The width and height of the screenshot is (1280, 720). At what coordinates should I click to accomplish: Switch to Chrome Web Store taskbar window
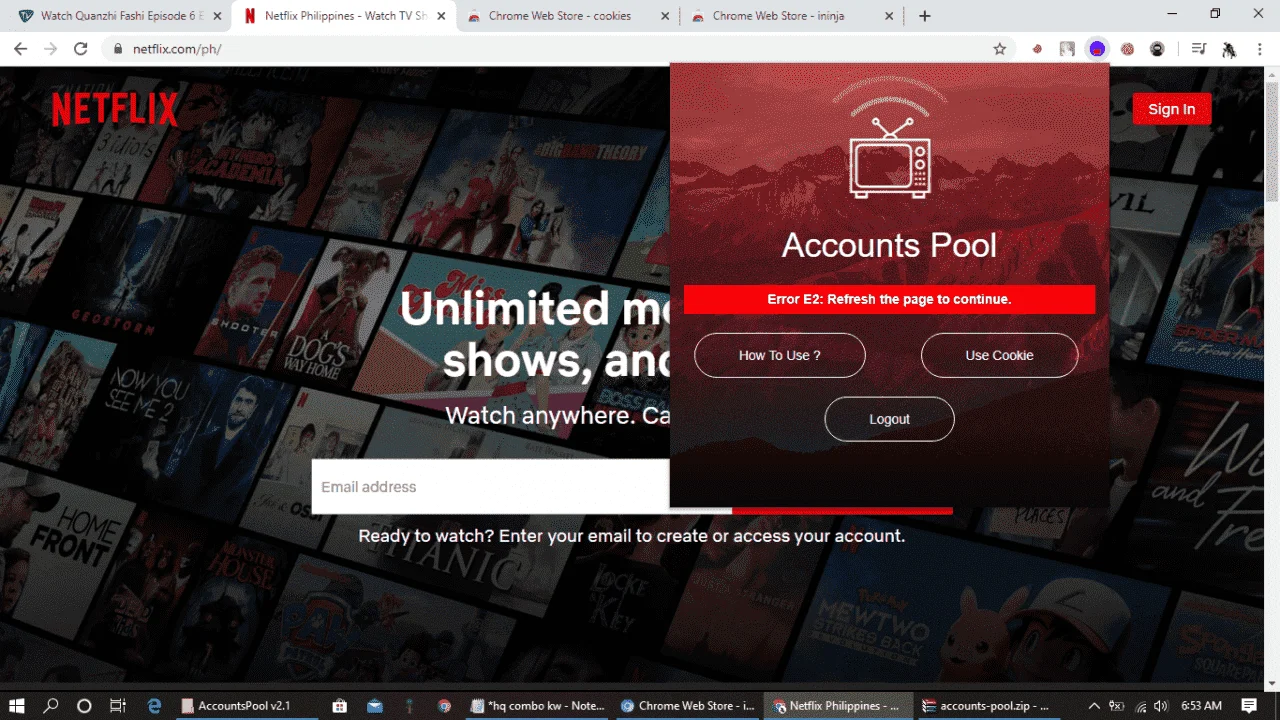(x=688, y=706)
